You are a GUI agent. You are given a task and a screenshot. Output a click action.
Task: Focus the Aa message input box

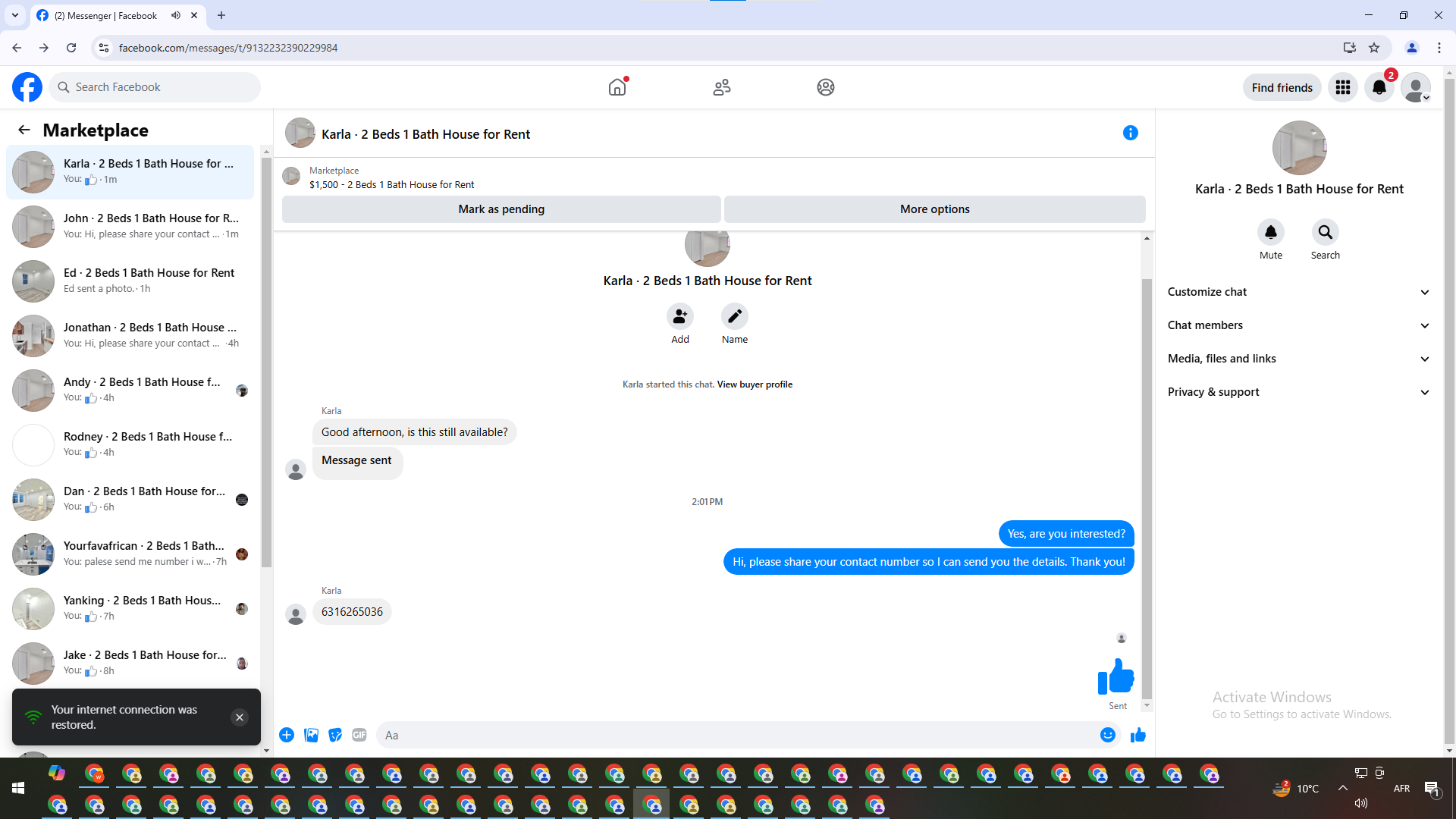click(736, 735)
